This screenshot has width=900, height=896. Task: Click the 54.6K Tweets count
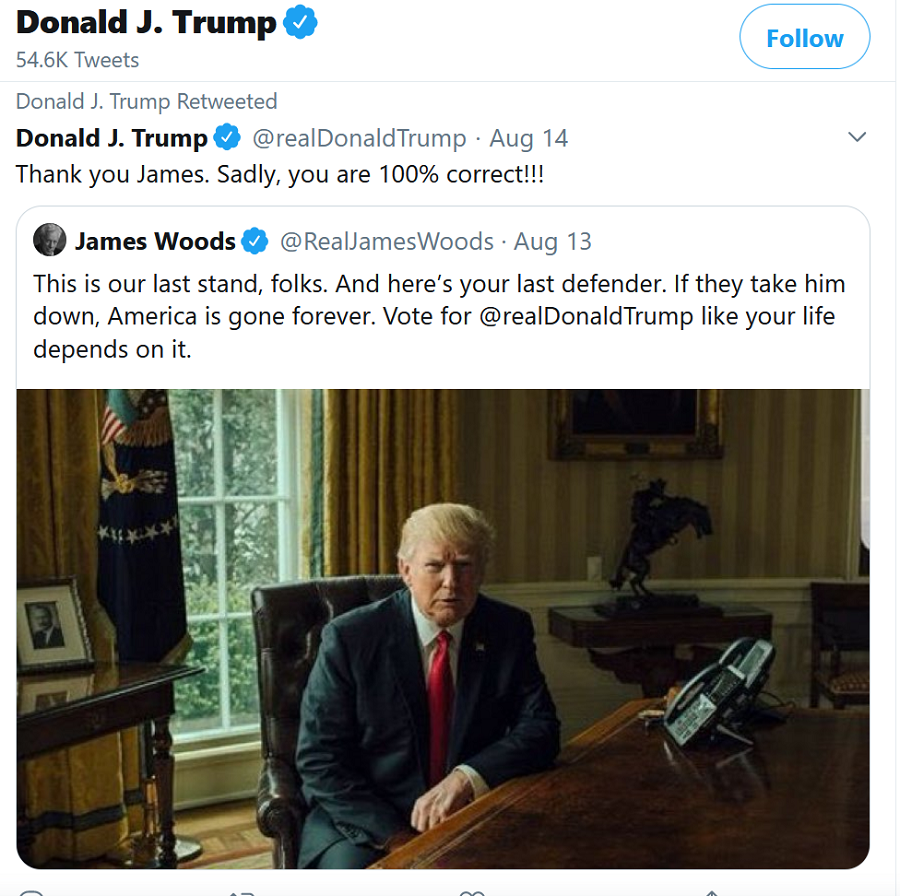click(77, 60)
